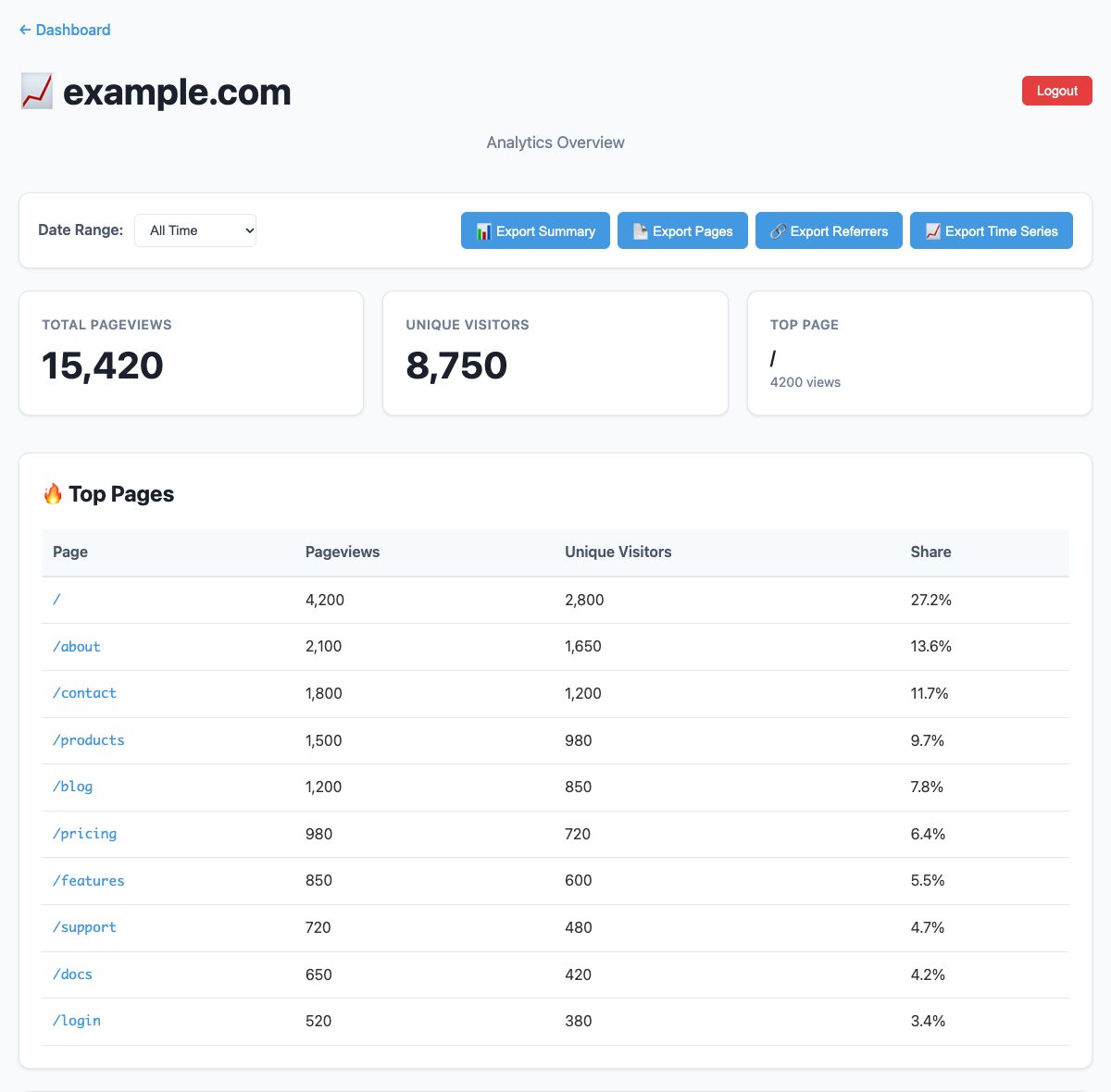Click the Top Pages heading
1111x1092 pixels.
click(x=121, y=494)
